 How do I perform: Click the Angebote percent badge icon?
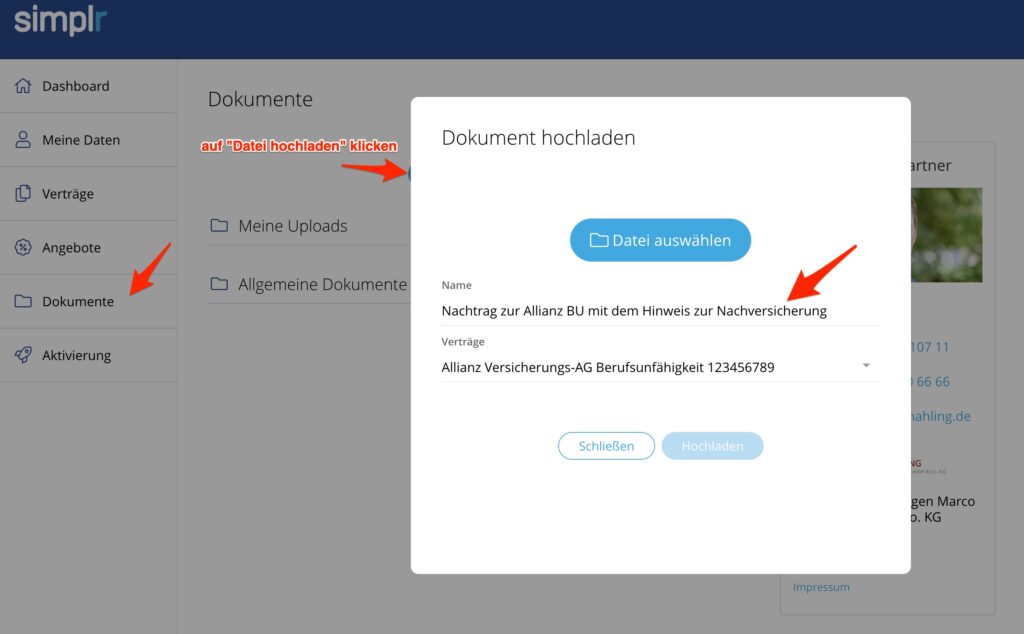(23, 247)
